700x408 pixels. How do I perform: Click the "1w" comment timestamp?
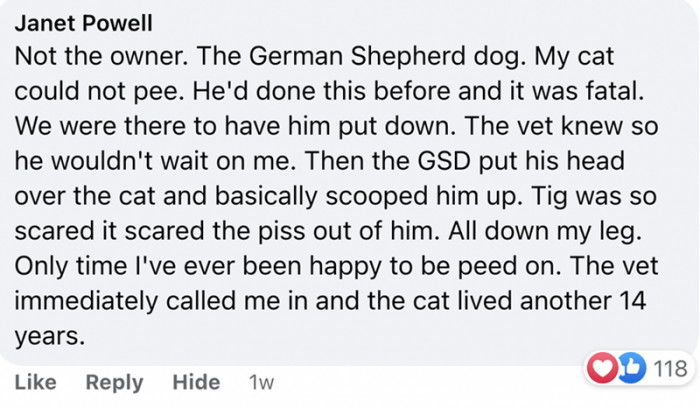262,382
